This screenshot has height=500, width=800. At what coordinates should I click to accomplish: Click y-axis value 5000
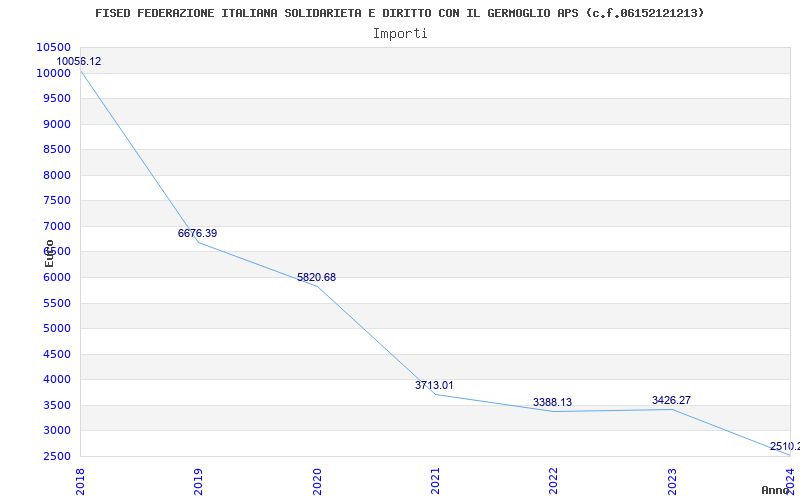(57, 329)
